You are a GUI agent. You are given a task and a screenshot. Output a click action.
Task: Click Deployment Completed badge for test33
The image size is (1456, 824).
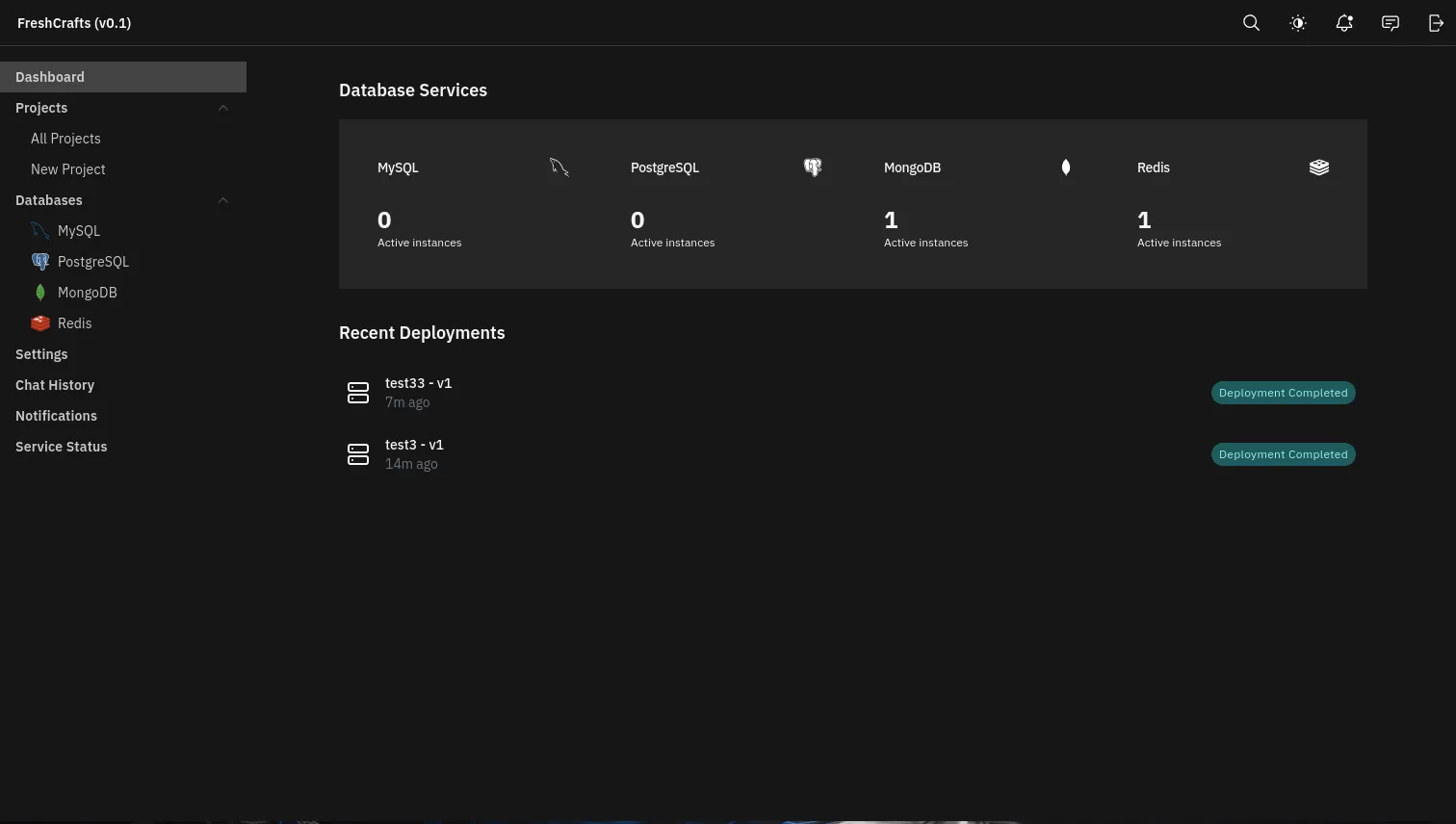(1283, 393)
